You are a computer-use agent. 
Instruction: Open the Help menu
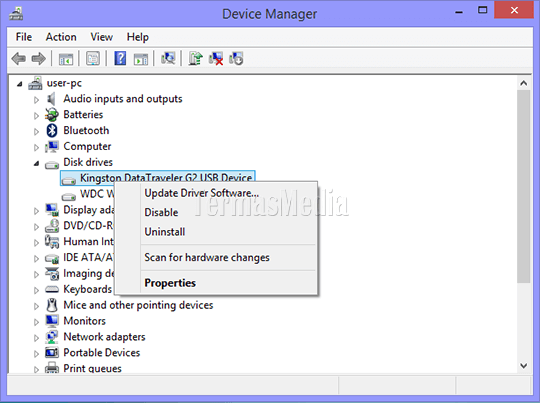[x=138, y=37]
